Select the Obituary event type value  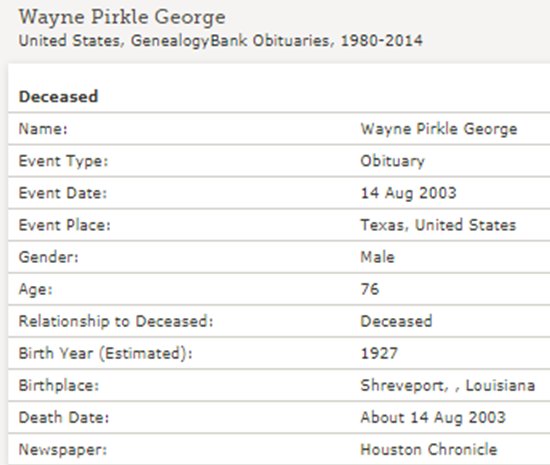(393, 161)
